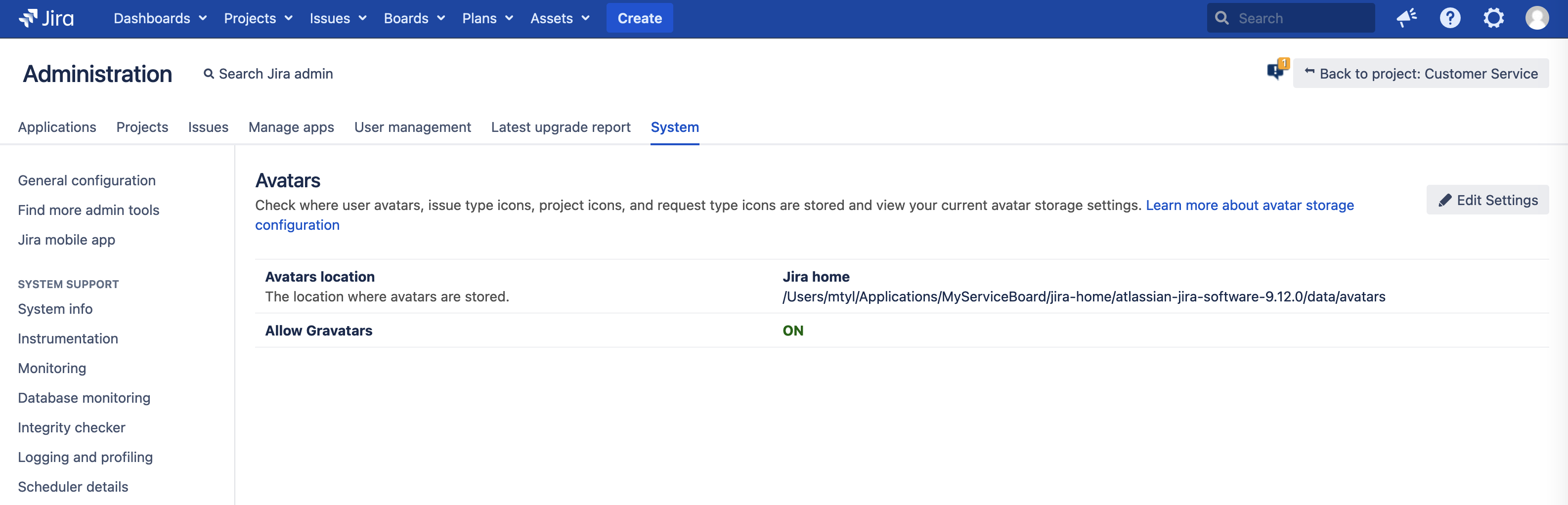The image size is (1568, 505).
Task: Open General configuration in sidebar
Action: [87, 181]
